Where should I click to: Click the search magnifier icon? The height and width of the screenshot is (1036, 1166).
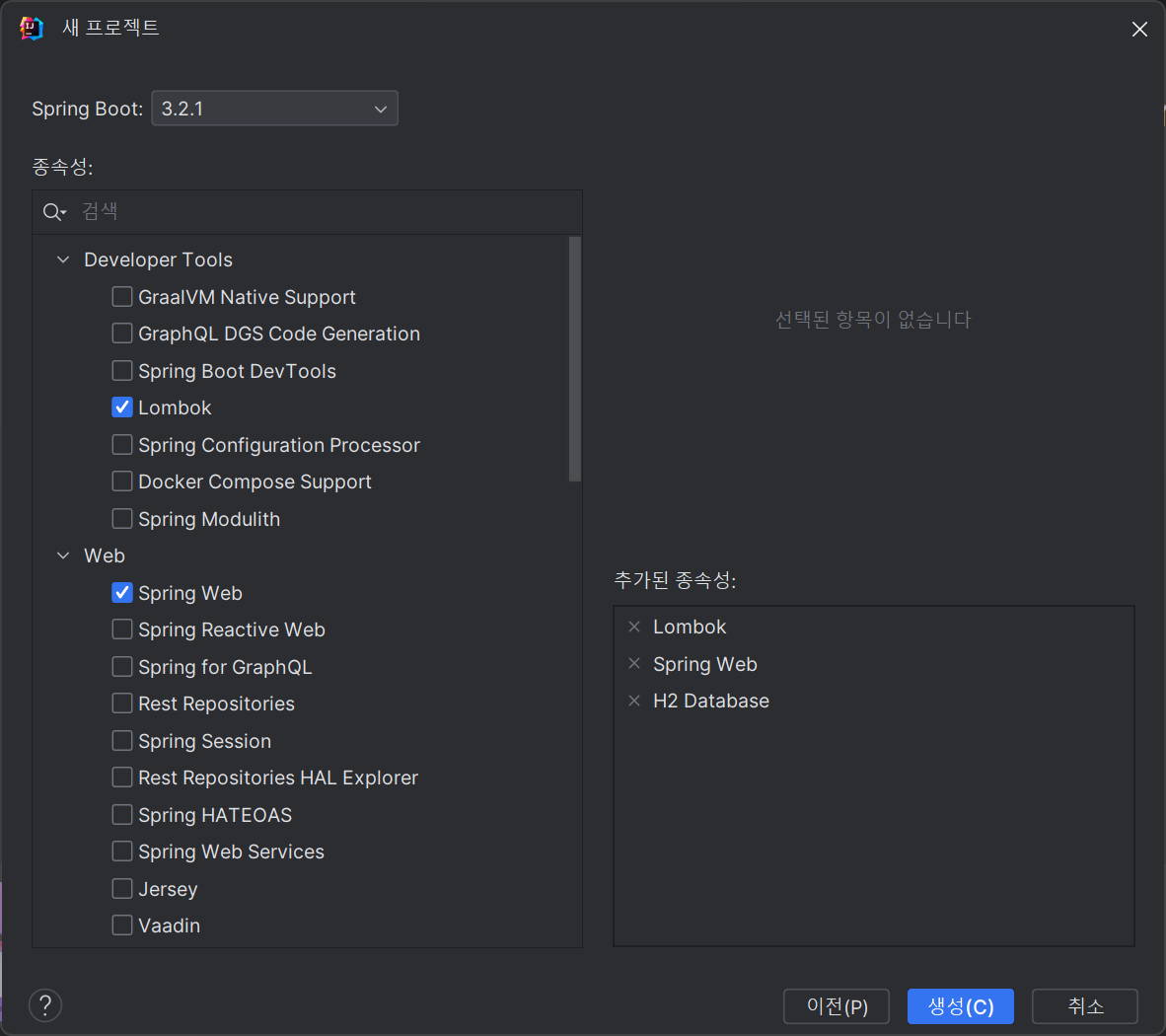coord(53,212)
